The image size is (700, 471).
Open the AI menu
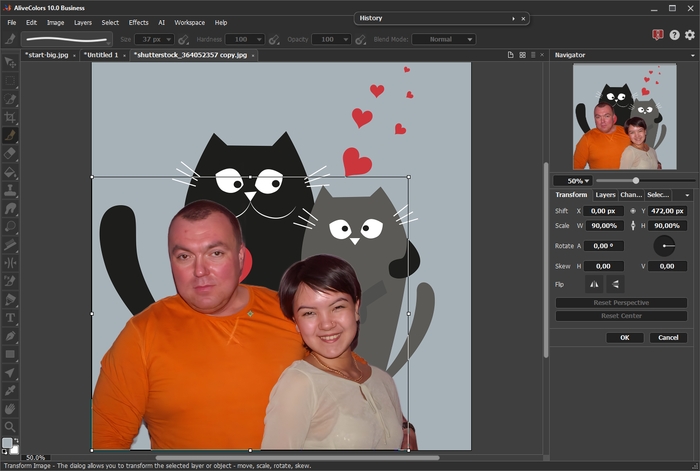[x=162, y=22]
